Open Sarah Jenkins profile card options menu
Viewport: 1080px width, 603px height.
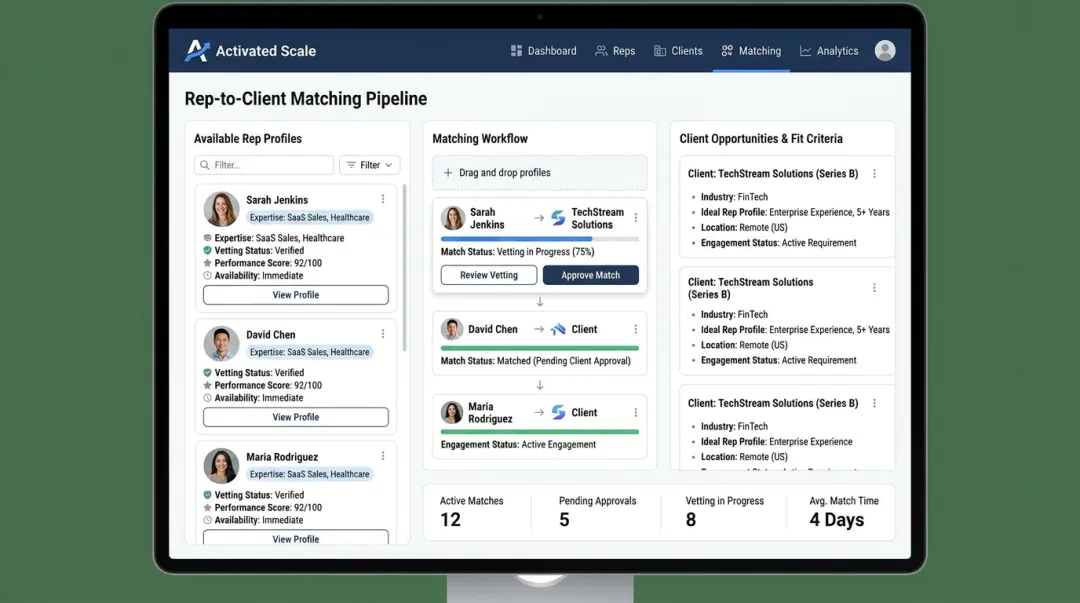383,199
